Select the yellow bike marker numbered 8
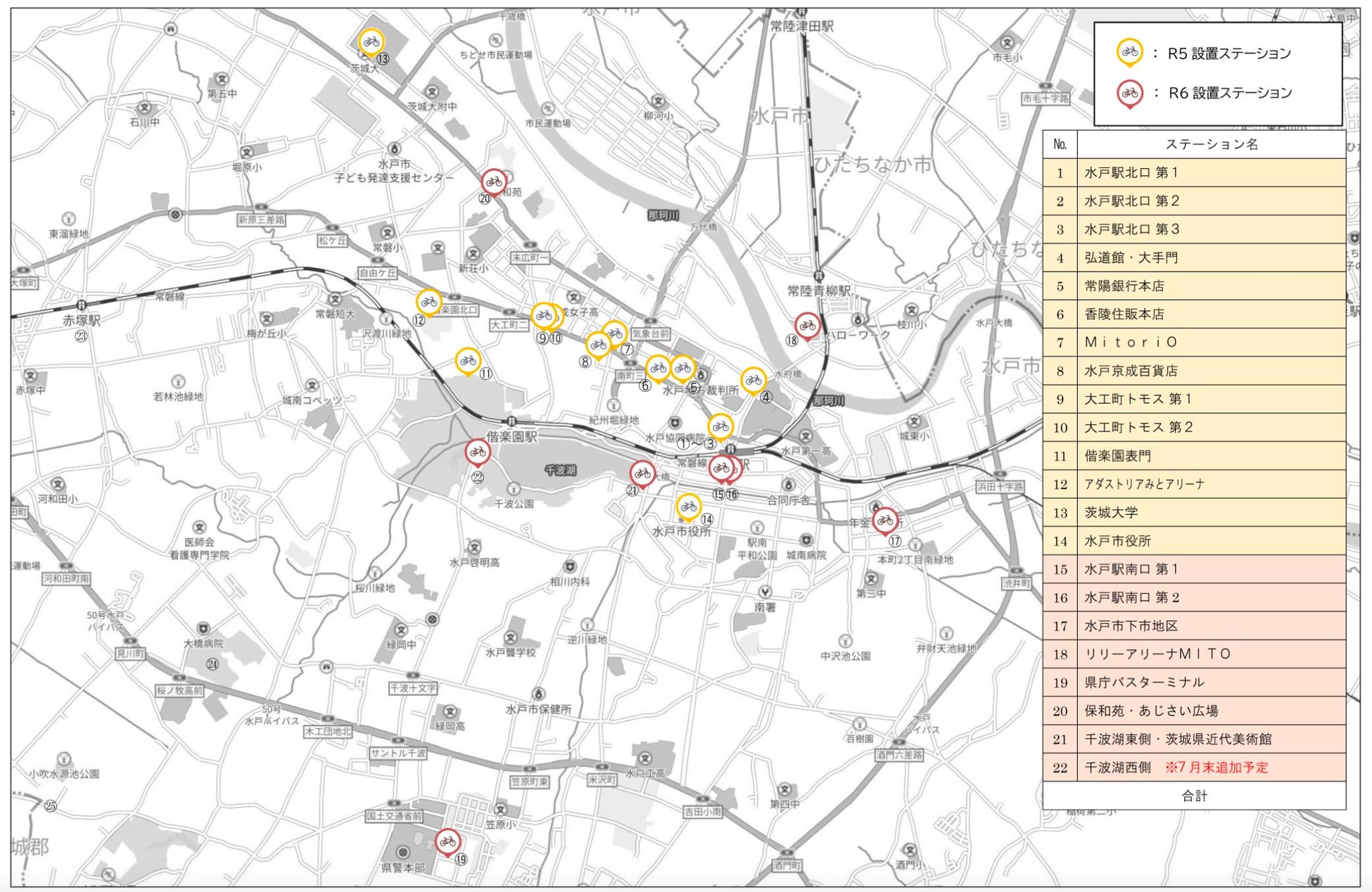 coord(598,345)
